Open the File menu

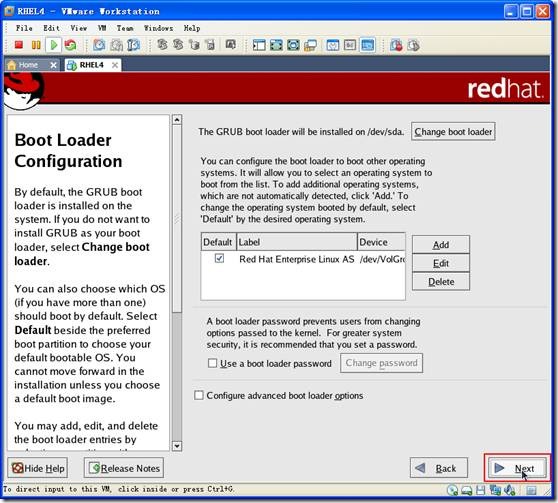(24, 28)
